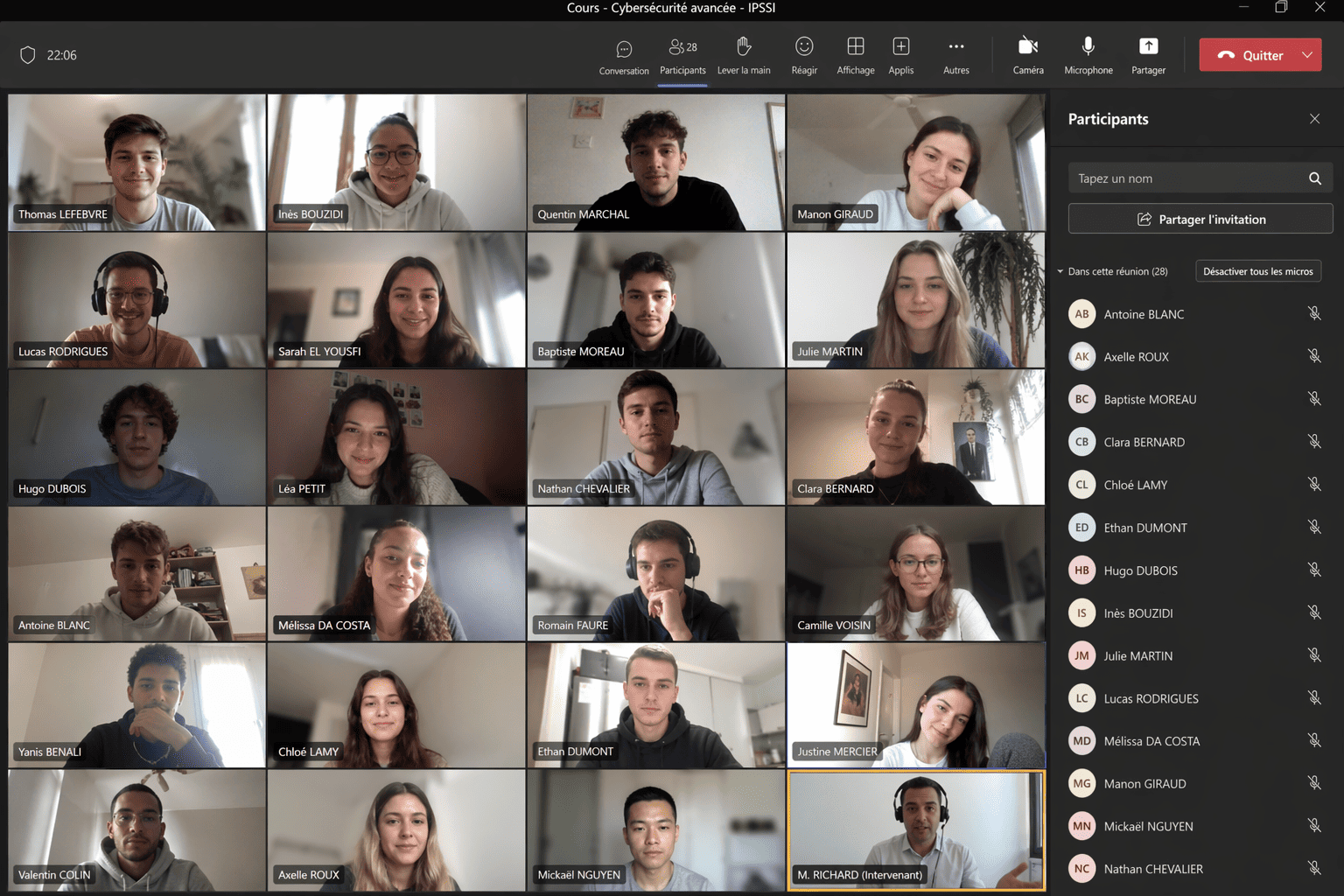
Task: Click the shield security icon beside timer
Action: pos(28,55)
